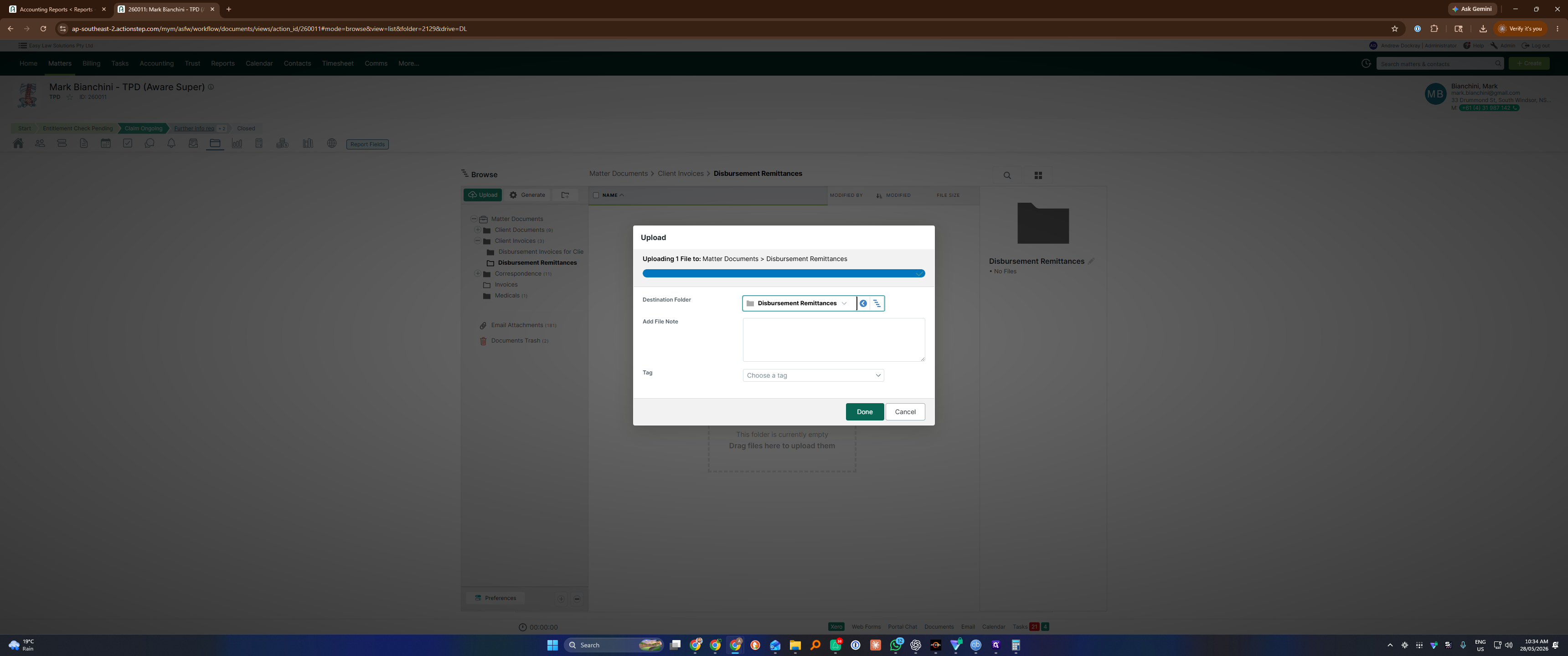The height and width of the screenshot is (656, 1568).
Task: Open the More... navigation menu
Action: point(408,63)
